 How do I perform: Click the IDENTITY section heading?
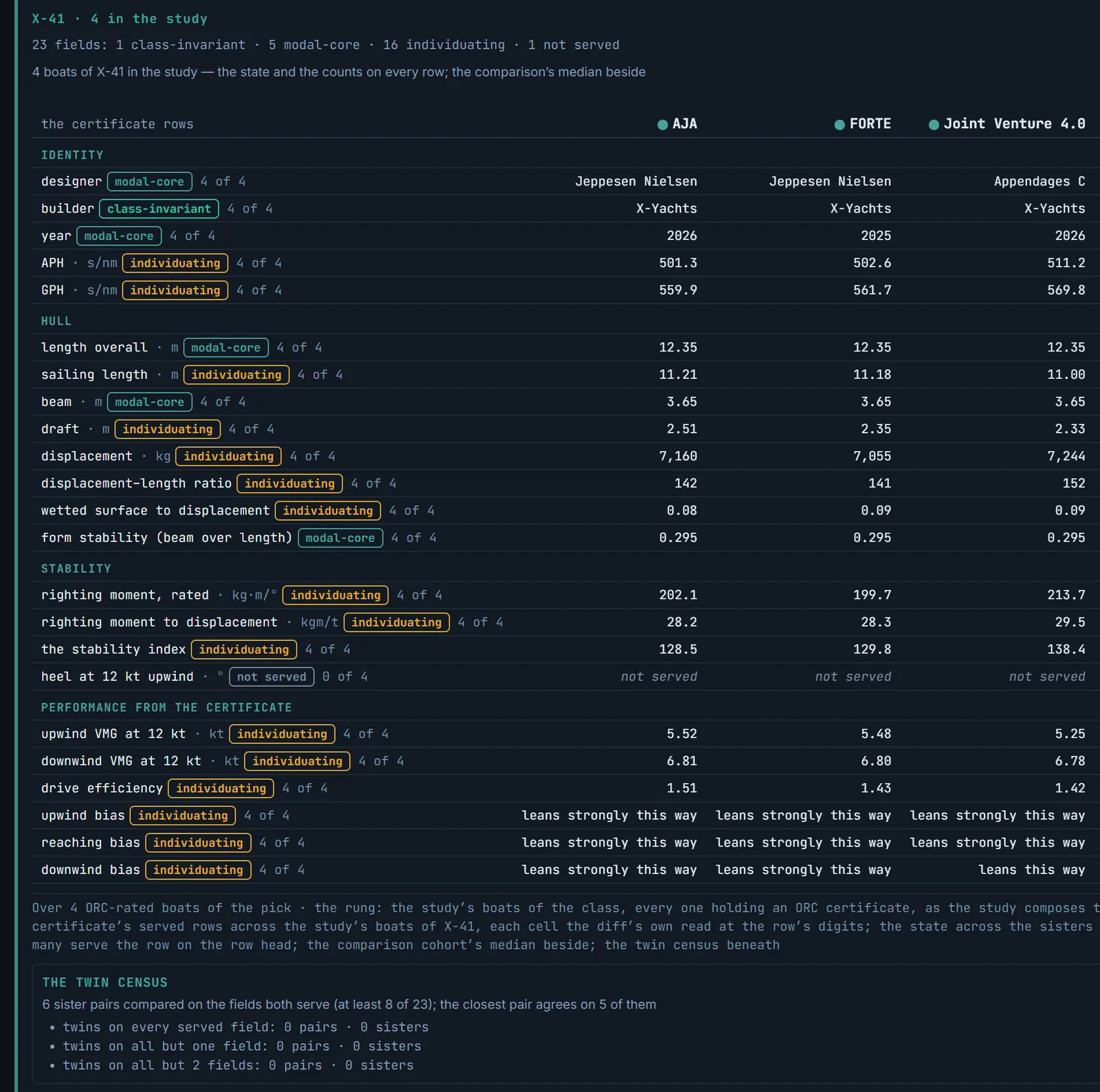pos(72,155)
